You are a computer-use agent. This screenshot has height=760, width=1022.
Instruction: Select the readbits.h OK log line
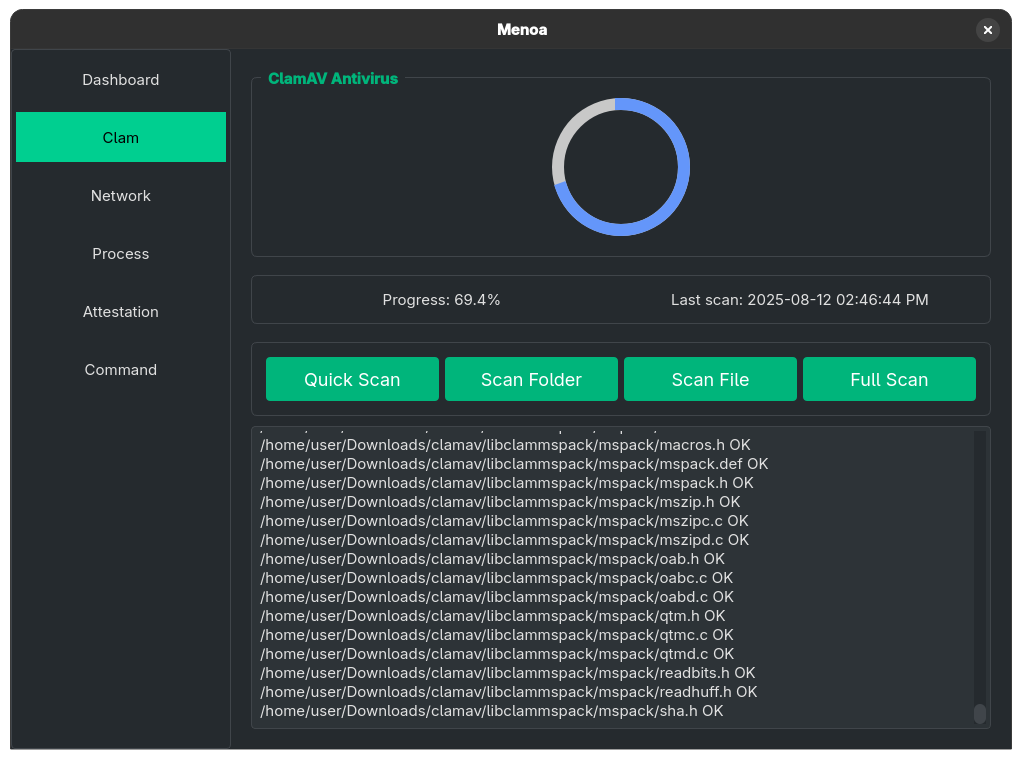(x=508, y=673)
